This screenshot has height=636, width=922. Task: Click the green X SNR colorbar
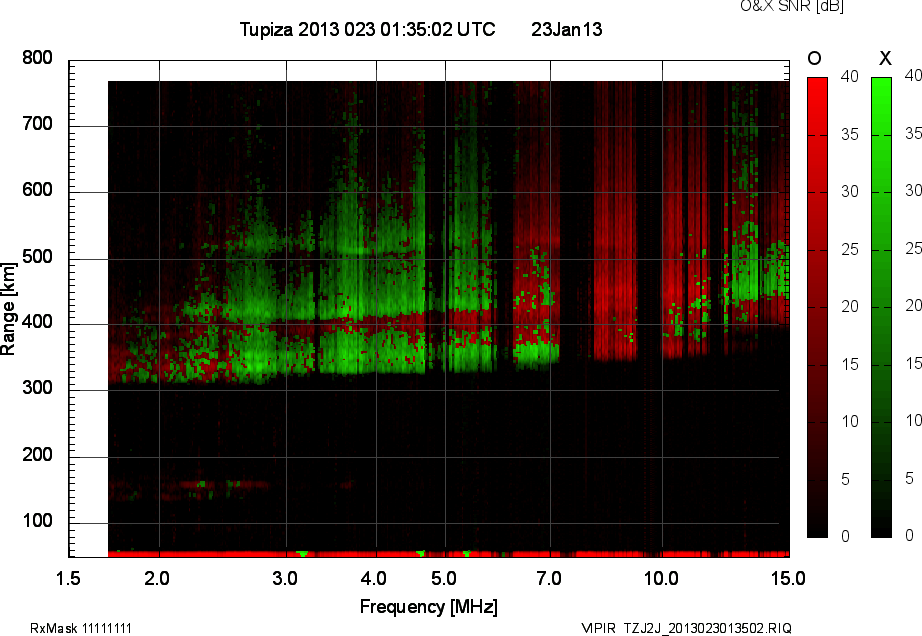[881, 306]
